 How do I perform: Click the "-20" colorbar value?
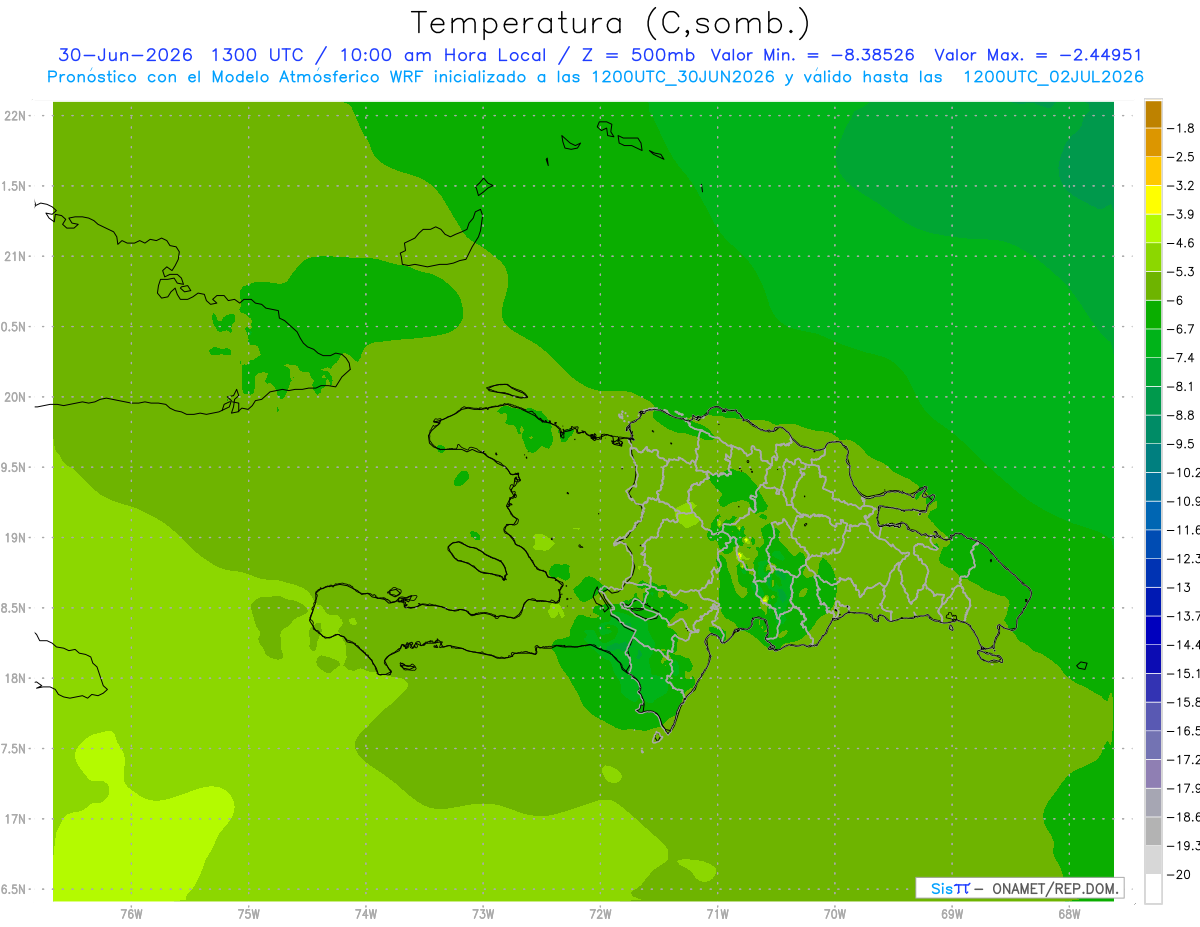[1178, 873]
